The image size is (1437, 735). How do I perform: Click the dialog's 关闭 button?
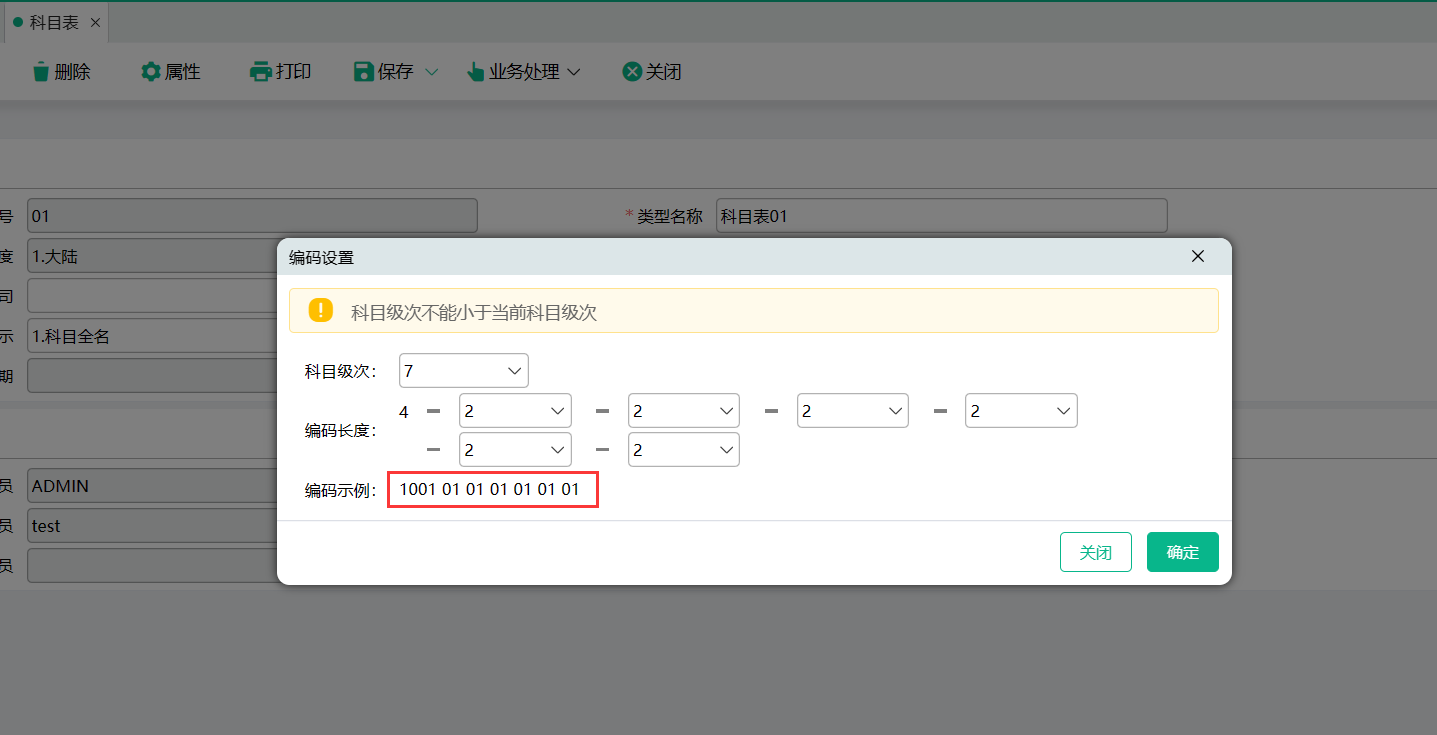click(1096, 552)
